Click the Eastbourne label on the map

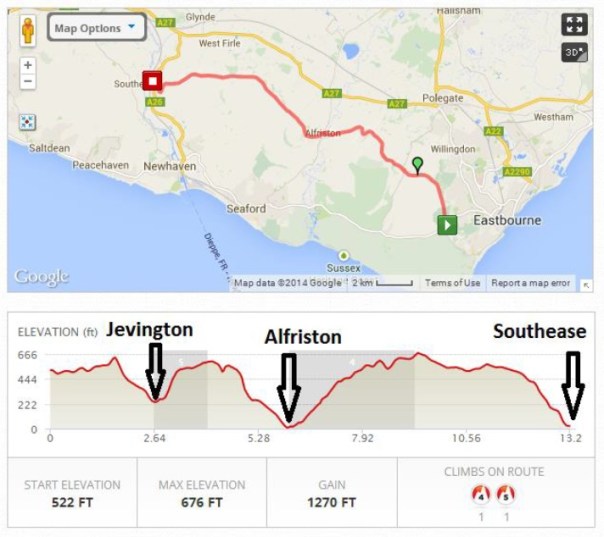pos(506,220)
